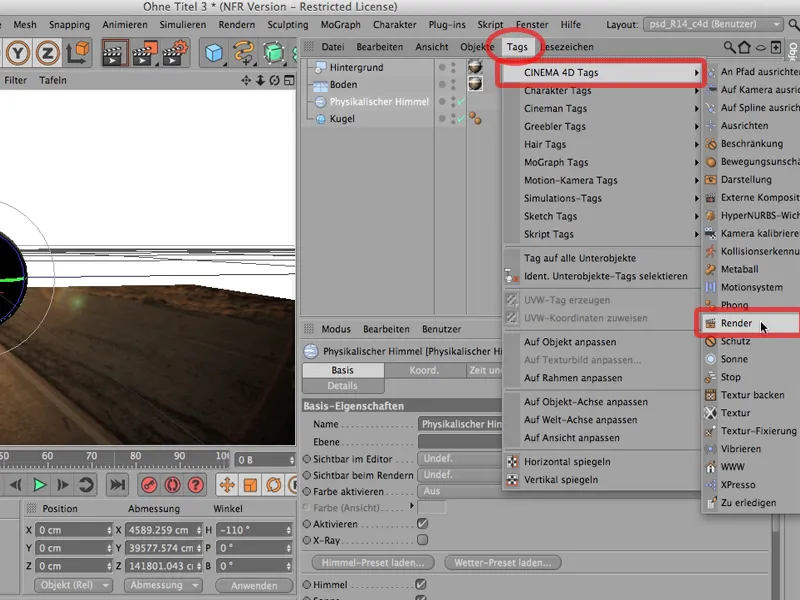
Task: Toggle the X-Ray checkbox
Action: [x=422, y=540]
